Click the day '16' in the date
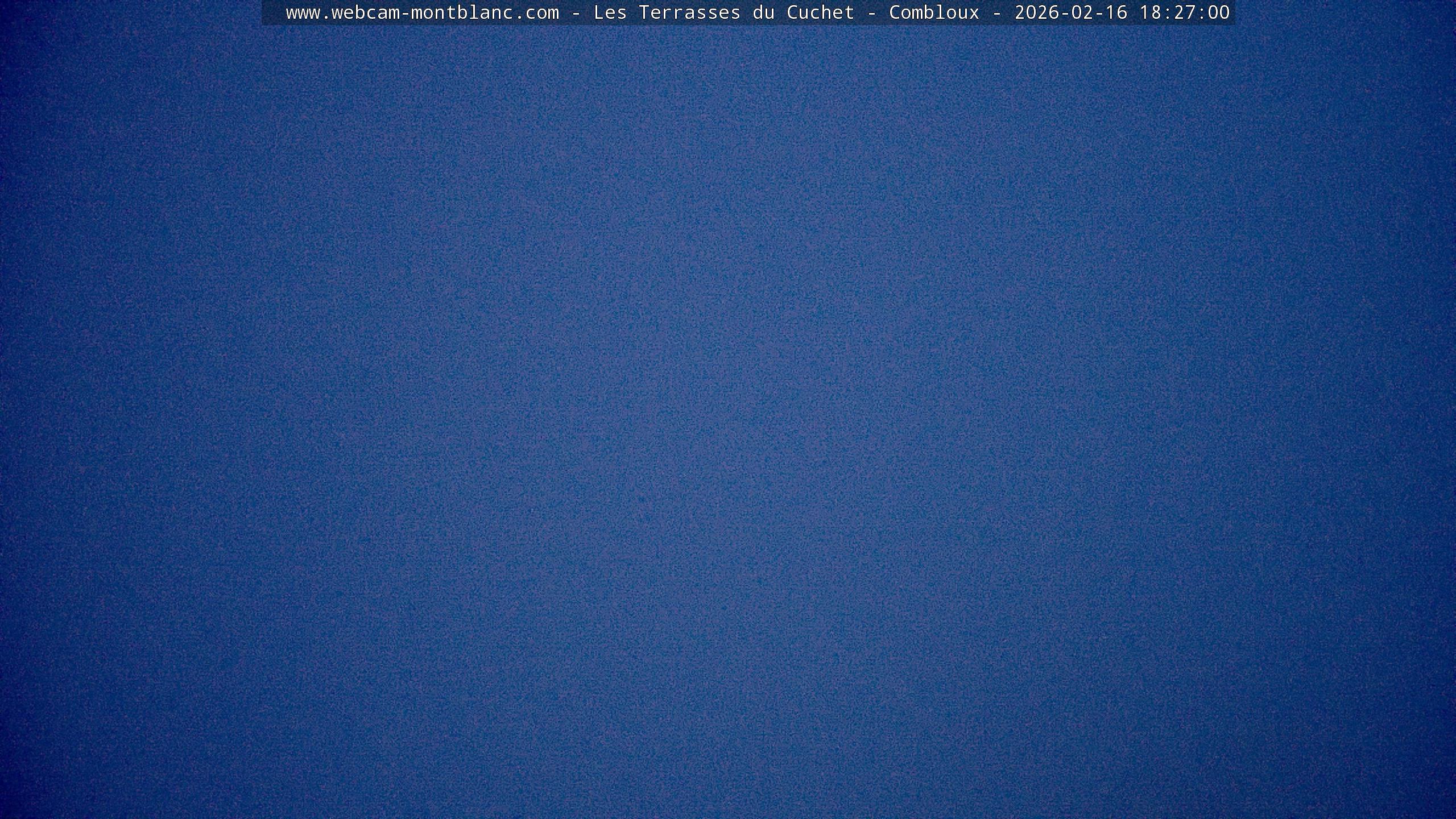Viewport: 1456px width, 819px height. [x=1116, y=13]
